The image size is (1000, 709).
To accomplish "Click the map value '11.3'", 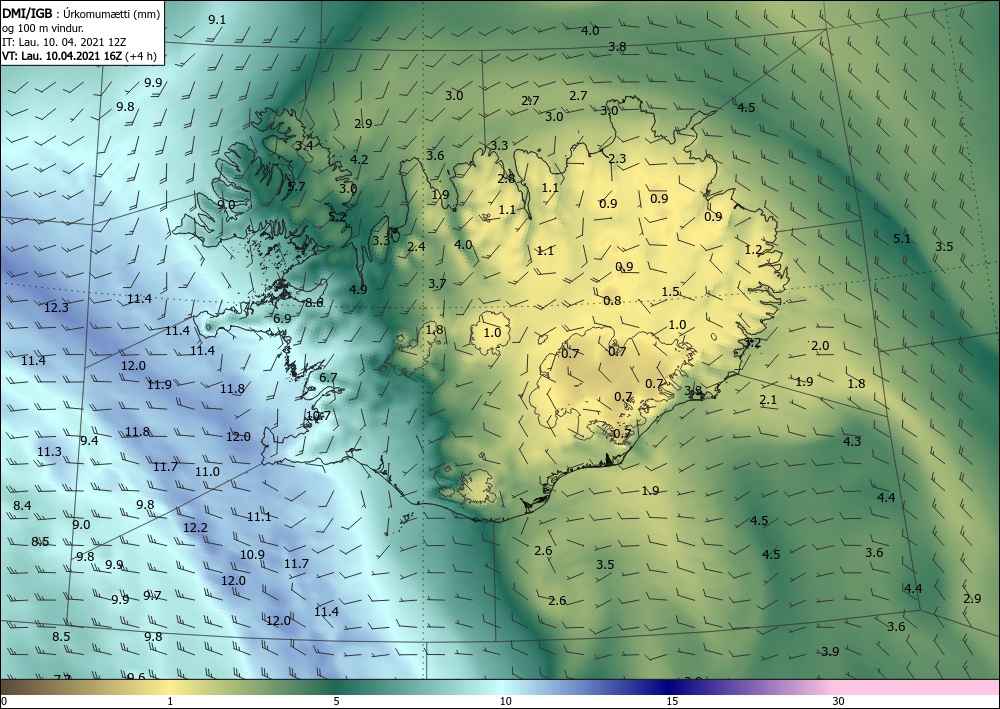I will [49, 452].
